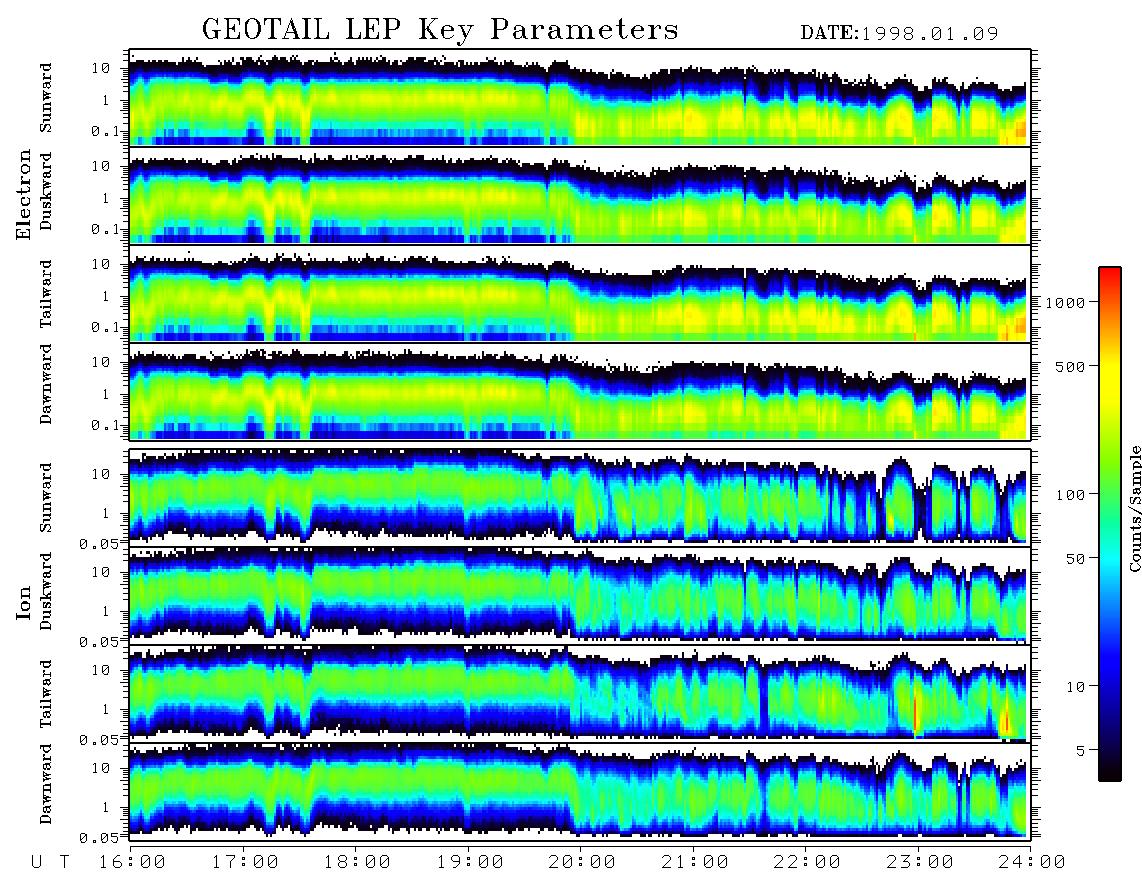The height and width of the screenshot is (880, 1142).
Task: Click the 18:00 time tick label
Action: click(357, 862)
